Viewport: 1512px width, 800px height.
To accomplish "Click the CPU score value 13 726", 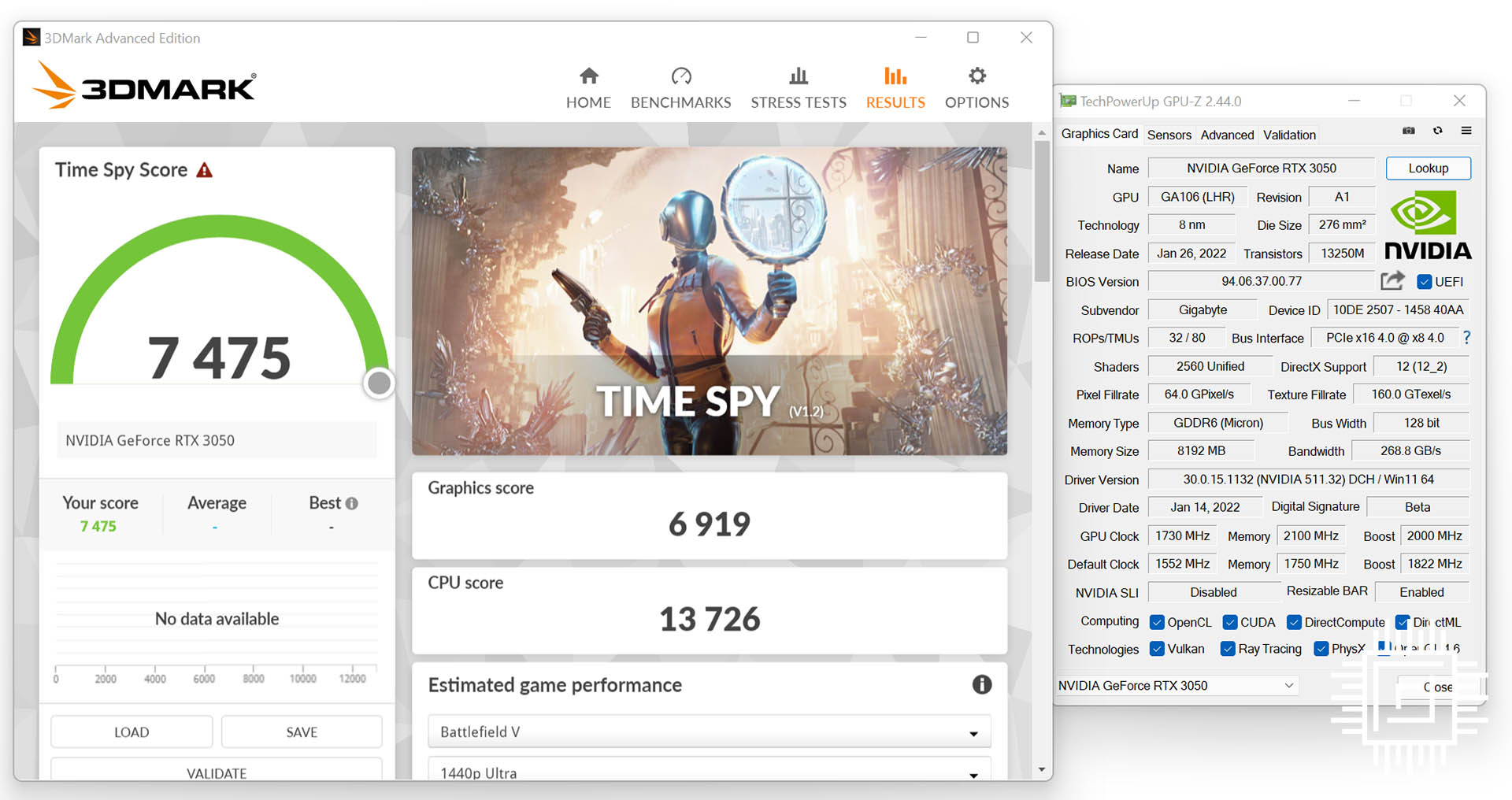I will click(x=710, y=619).
